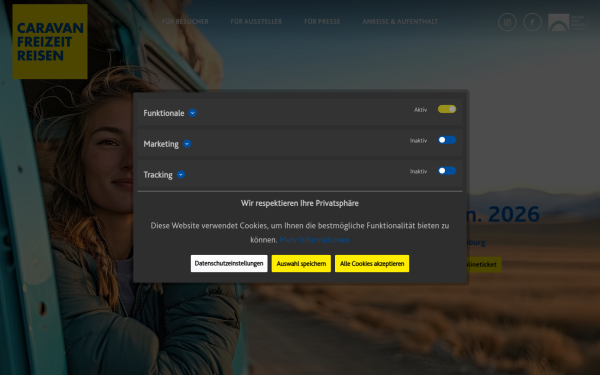The image size is (600, 375).
Task: Click the Wir respektieren Ihre Privatsphäre heading
Action: [x=300, y=203]
